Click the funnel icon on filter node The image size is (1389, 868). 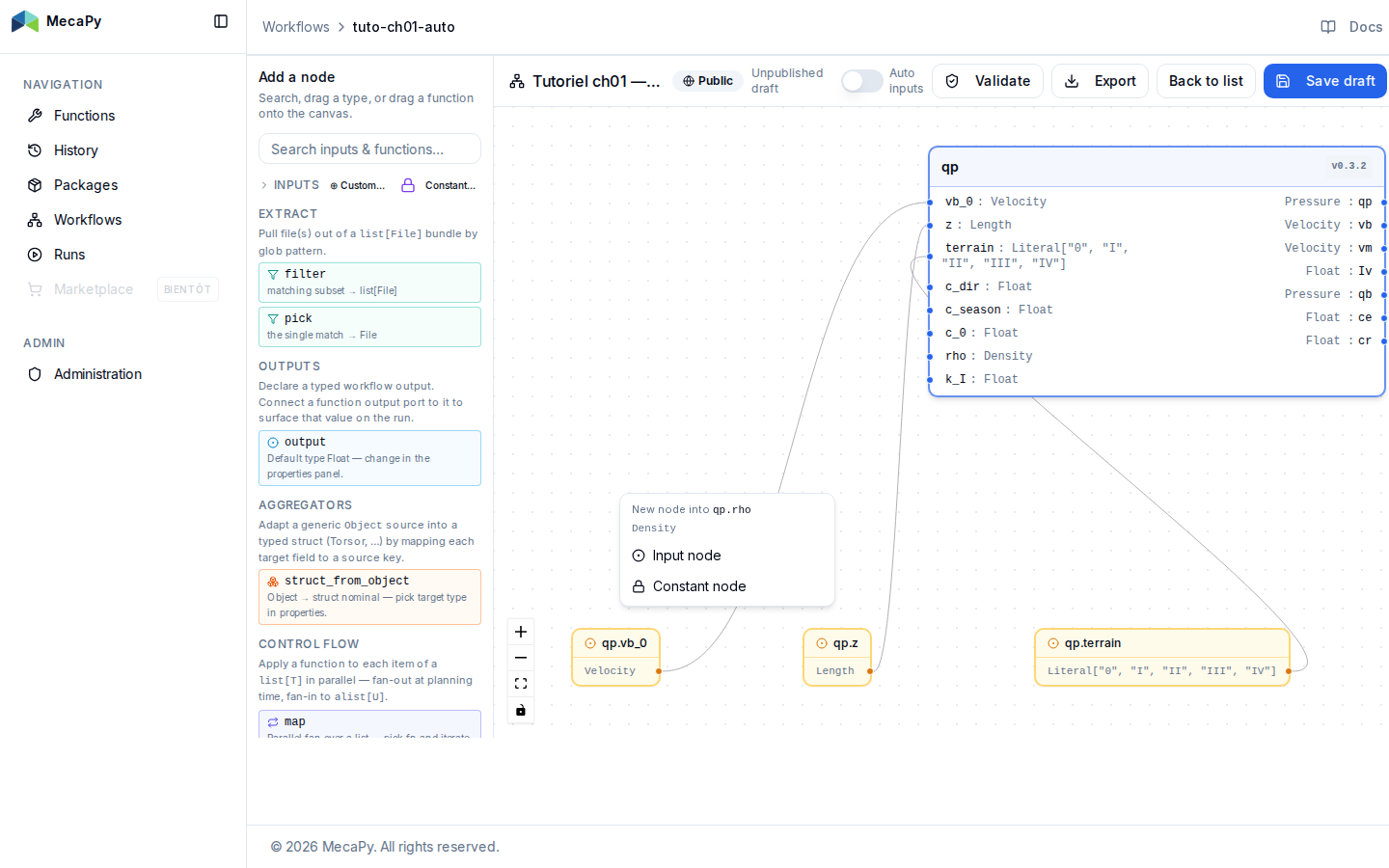(x=273, y=275)
